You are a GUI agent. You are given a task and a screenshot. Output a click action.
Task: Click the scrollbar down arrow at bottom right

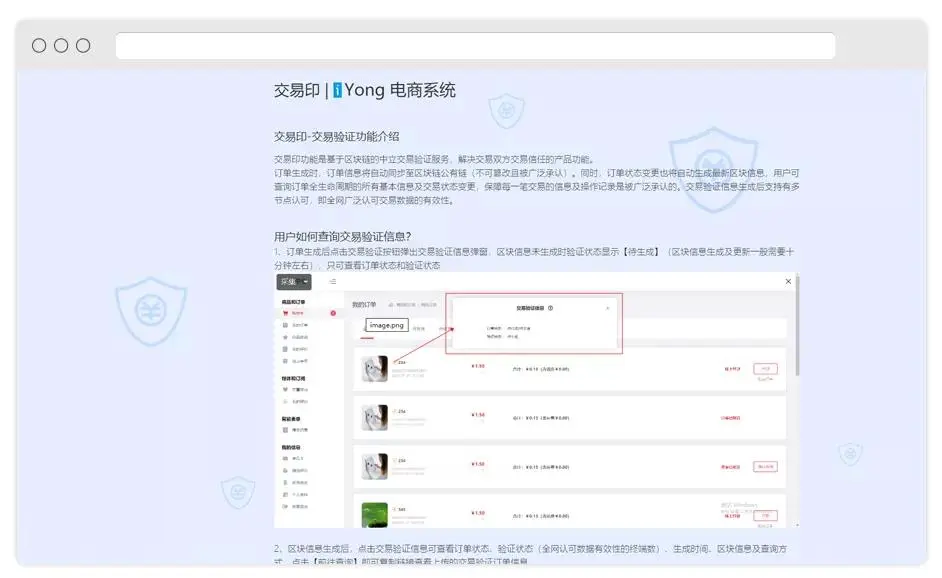(796, 523)
